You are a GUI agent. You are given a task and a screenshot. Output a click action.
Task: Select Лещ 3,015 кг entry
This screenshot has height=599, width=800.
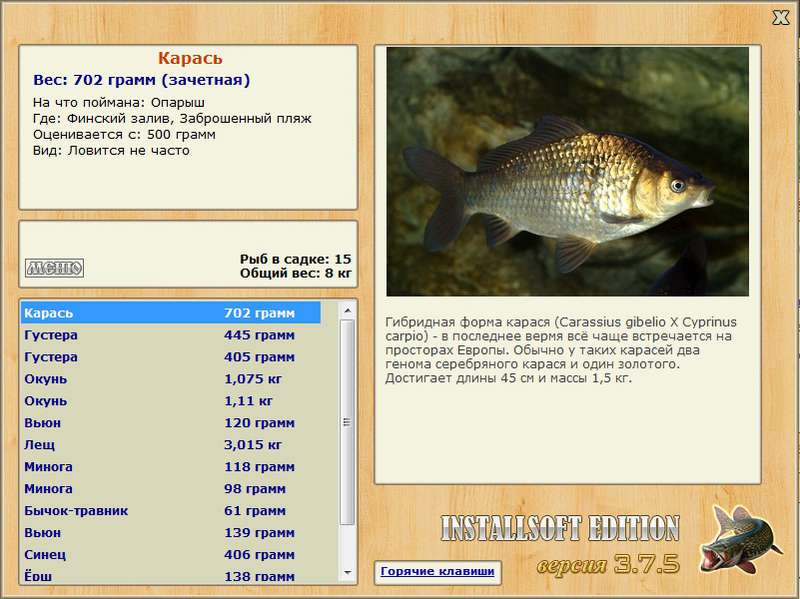(171, 444)
